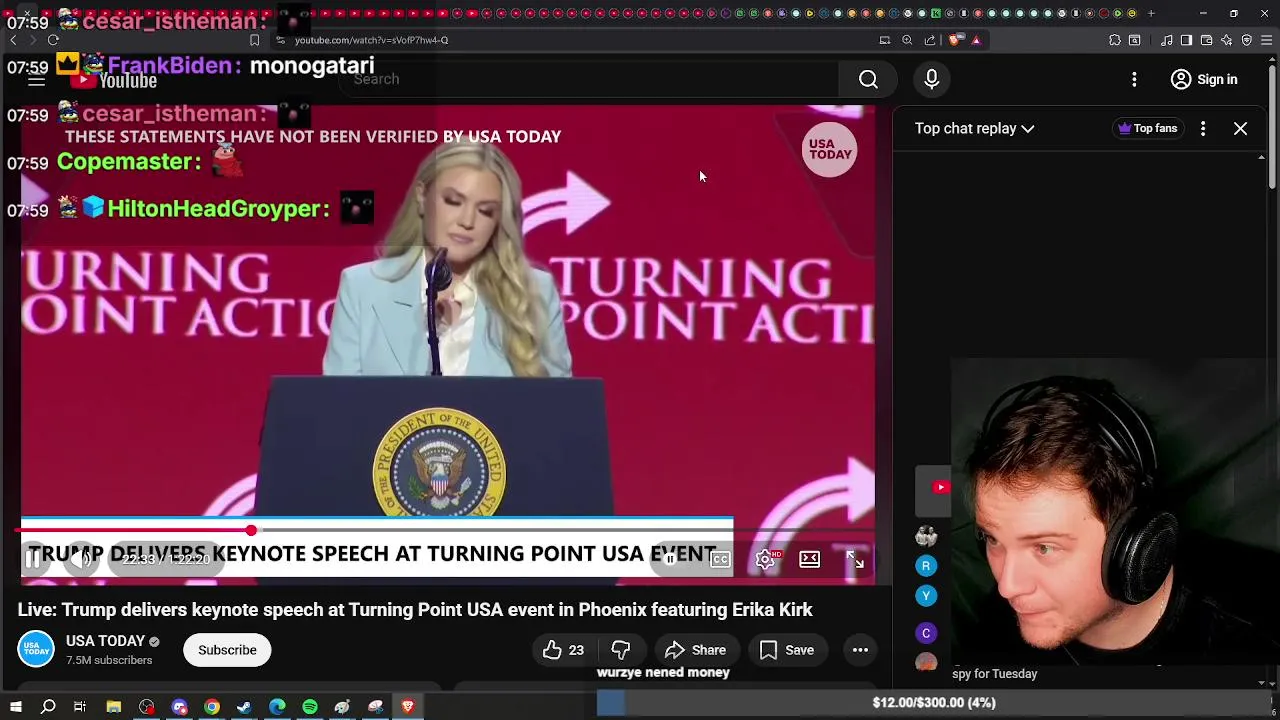Viewport: 1280px width, 720px height.
Task: Open the Brave VPN shield icon in the toolbar
Action: click(1247, 40)
